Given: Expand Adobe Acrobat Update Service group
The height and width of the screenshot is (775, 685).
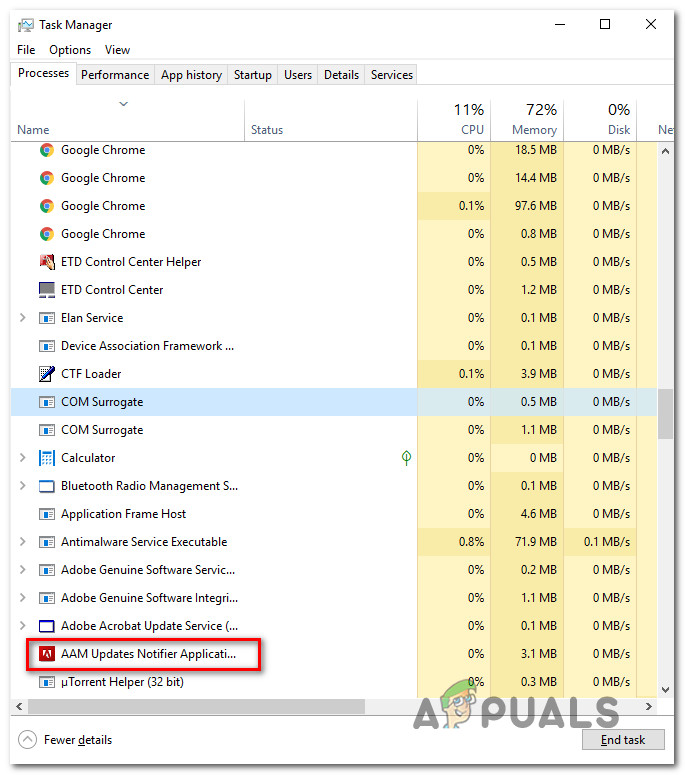Looking at the screenshot, I should click(22, 626).
